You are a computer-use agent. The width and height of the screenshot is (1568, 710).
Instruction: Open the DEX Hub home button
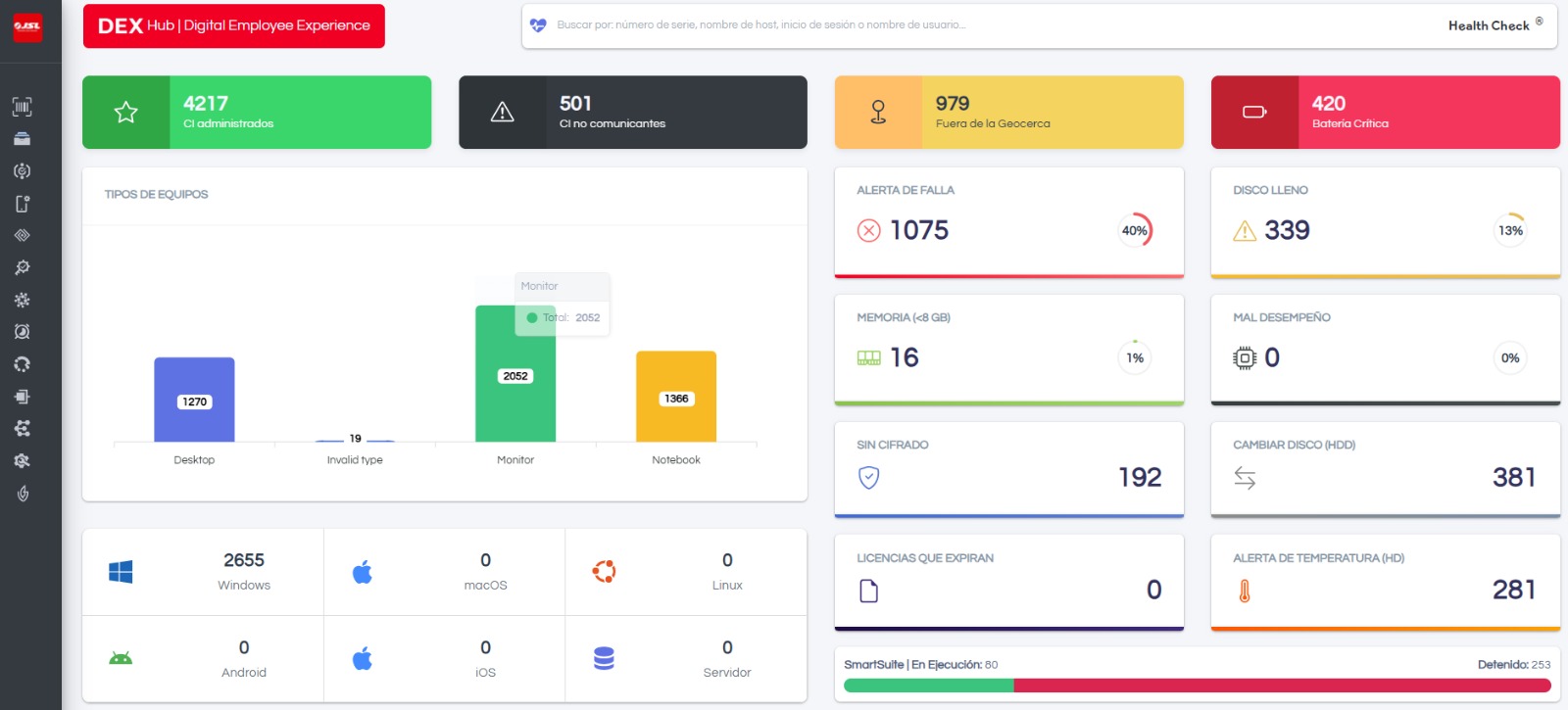233,25
